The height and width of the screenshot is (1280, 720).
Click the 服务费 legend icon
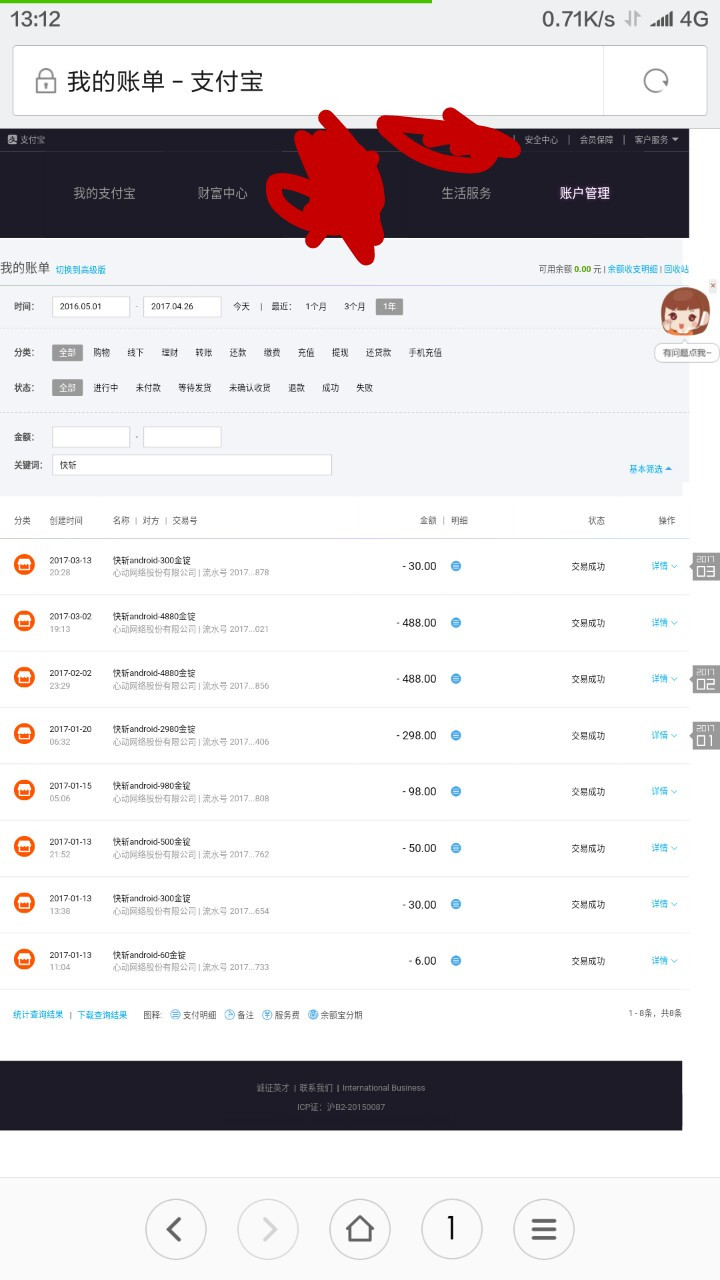pos(267,1014)
